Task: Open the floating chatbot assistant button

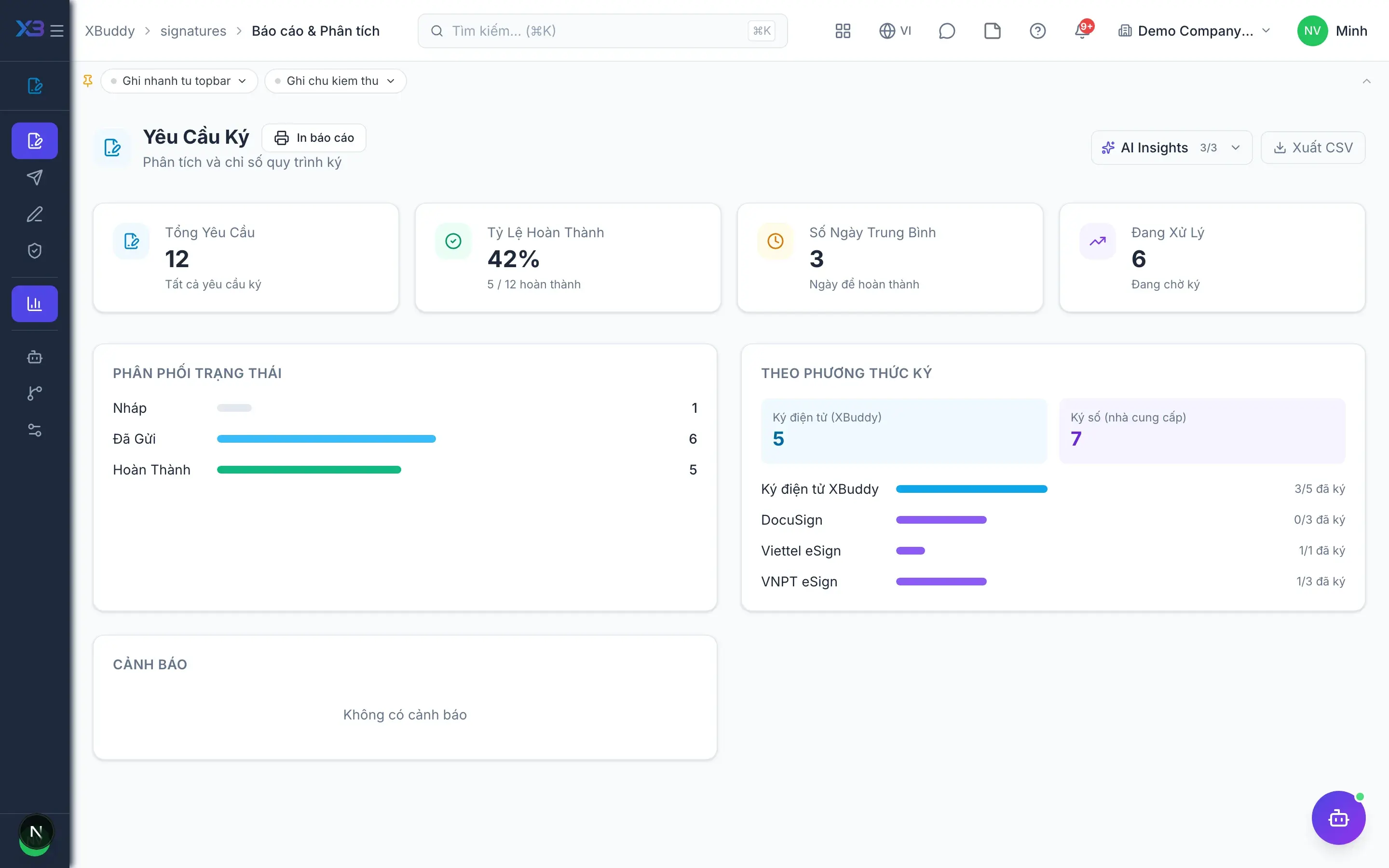Action: (1338, 817)
